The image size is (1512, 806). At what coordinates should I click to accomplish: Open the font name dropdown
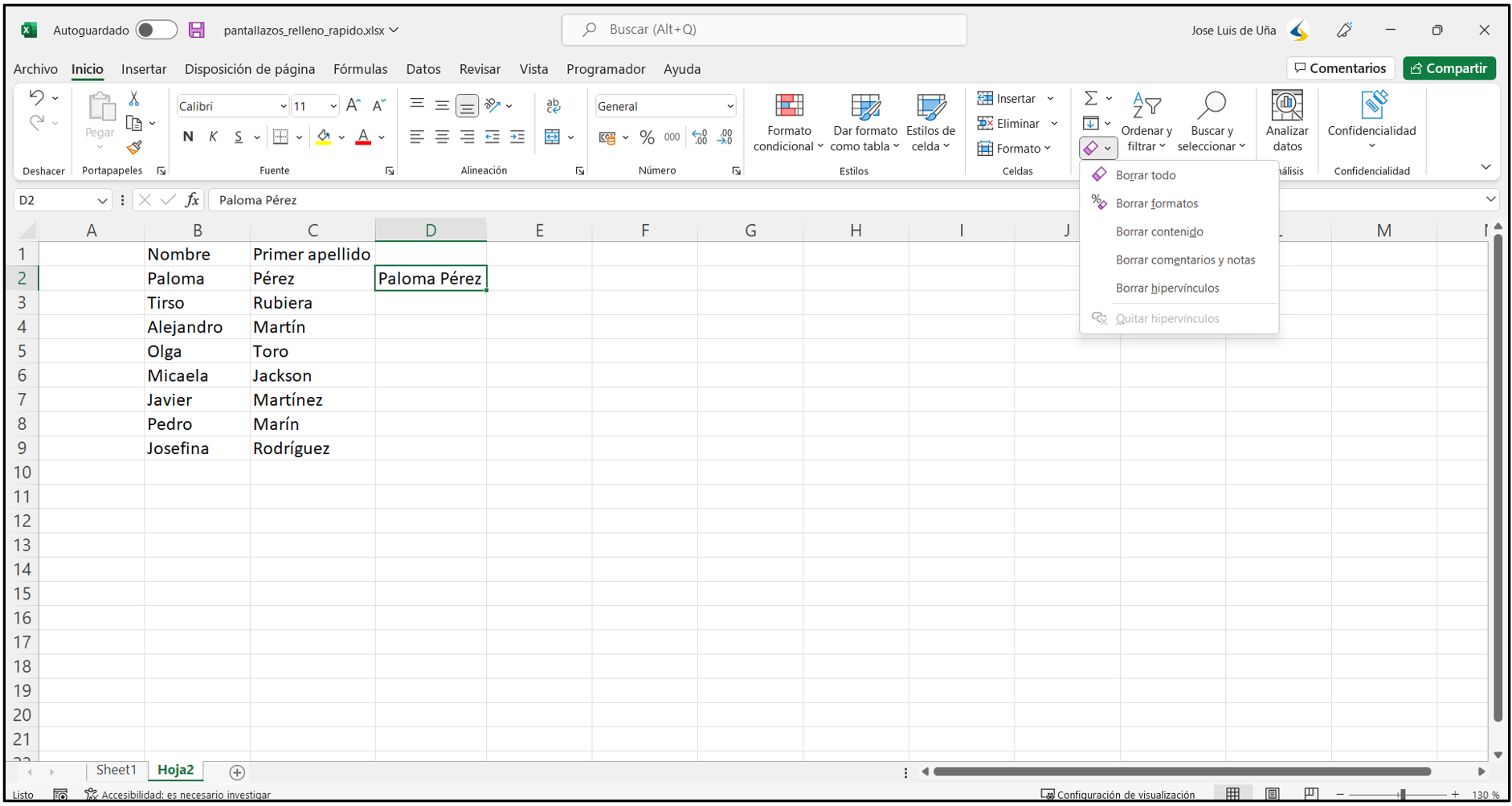(x=283, y=105)
